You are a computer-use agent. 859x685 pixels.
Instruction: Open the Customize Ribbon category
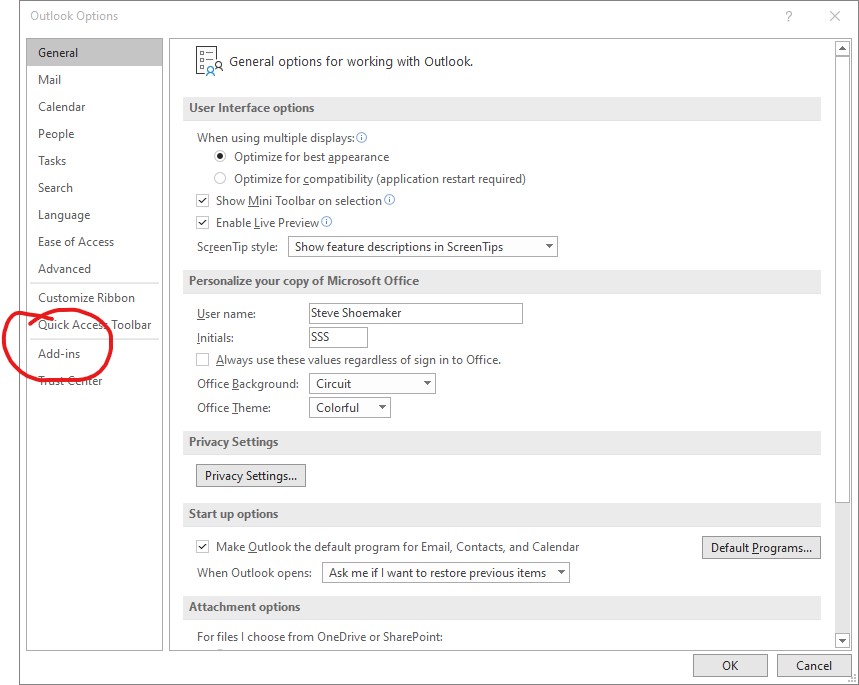point(94,298)
